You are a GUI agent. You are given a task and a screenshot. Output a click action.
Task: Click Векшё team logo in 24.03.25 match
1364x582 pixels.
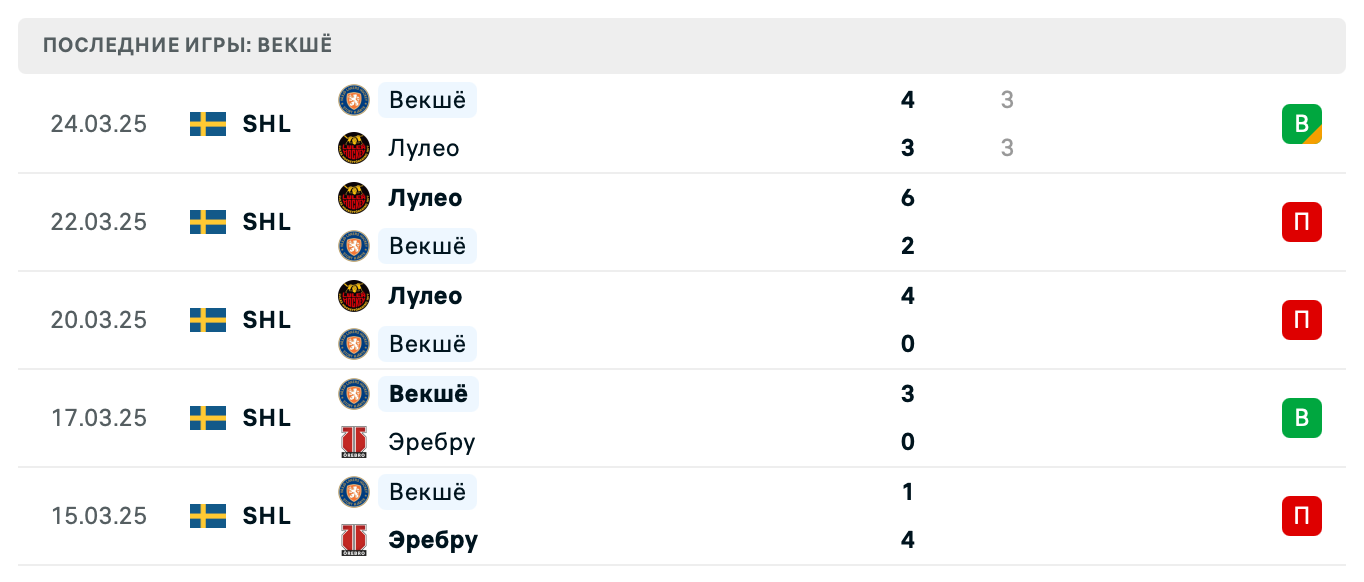pos(354,100)
